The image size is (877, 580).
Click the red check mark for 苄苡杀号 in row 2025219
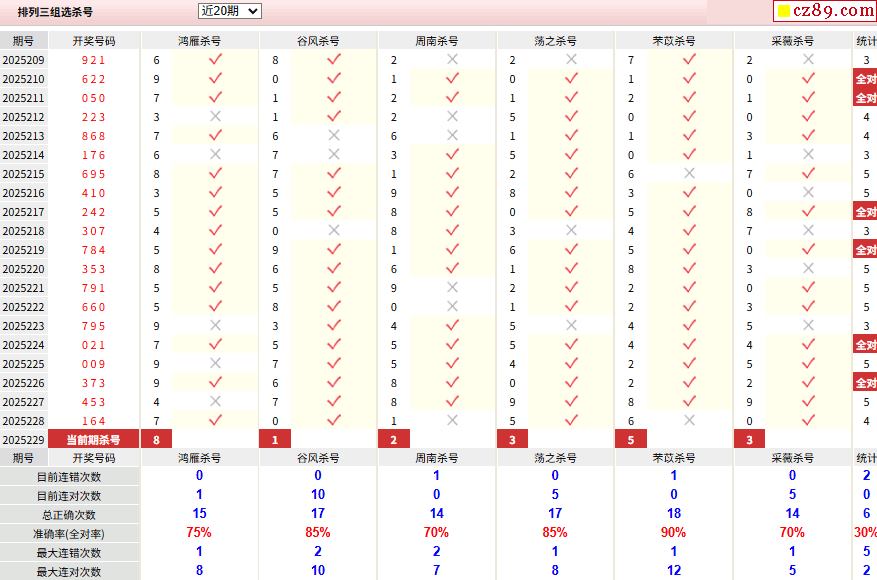(689, 249)
